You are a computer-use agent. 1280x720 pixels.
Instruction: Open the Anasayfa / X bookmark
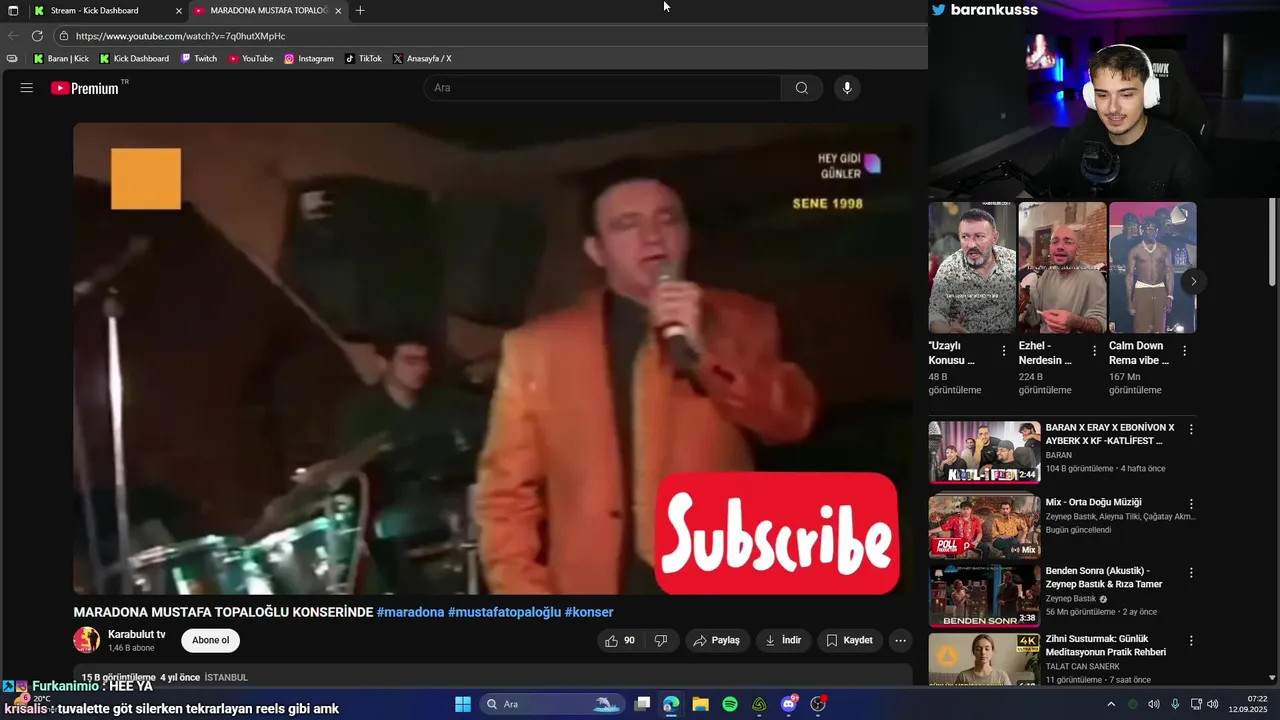(x=422, y=59)
